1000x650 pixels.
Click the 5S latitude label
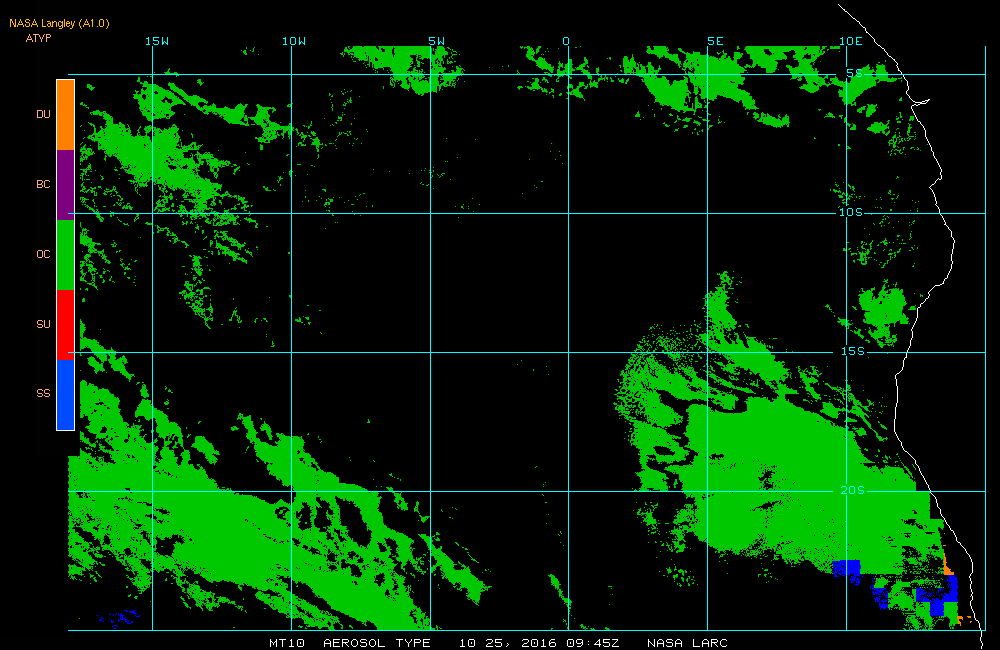pyautogui.click(x=855, y=73)
